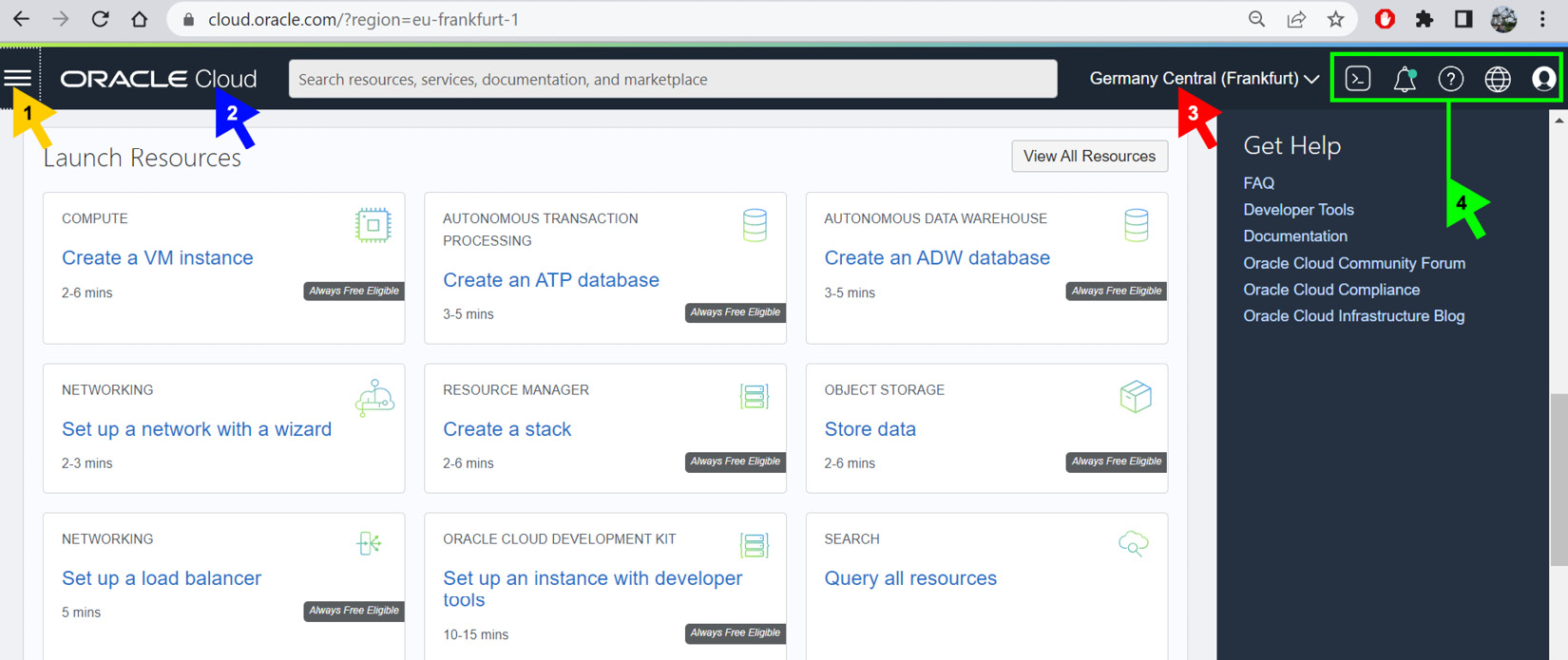
Task: Open the browser home page
Action: coord(140,19)
